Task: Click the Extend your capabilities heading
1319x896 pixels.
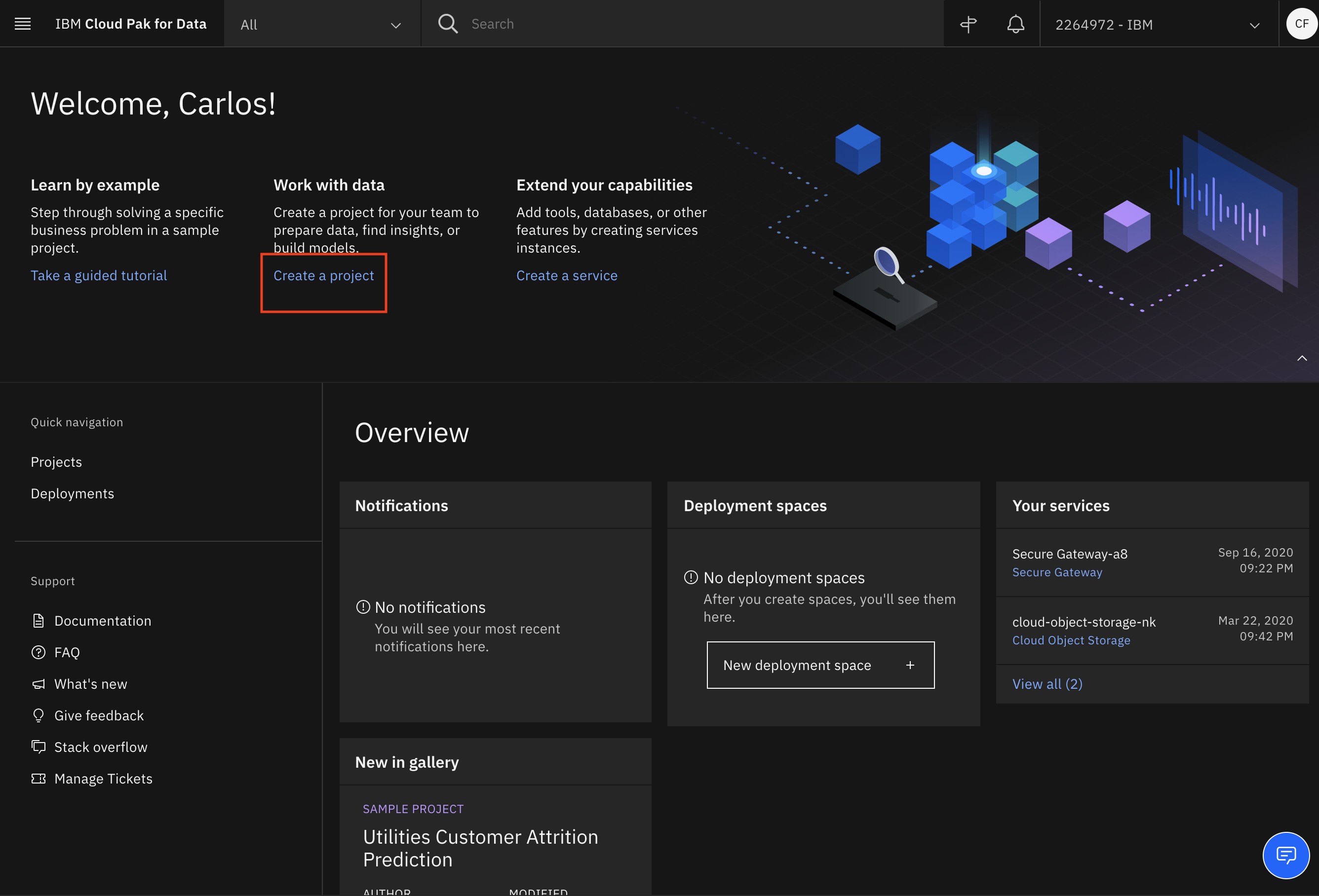Action: tap(604, 185)
